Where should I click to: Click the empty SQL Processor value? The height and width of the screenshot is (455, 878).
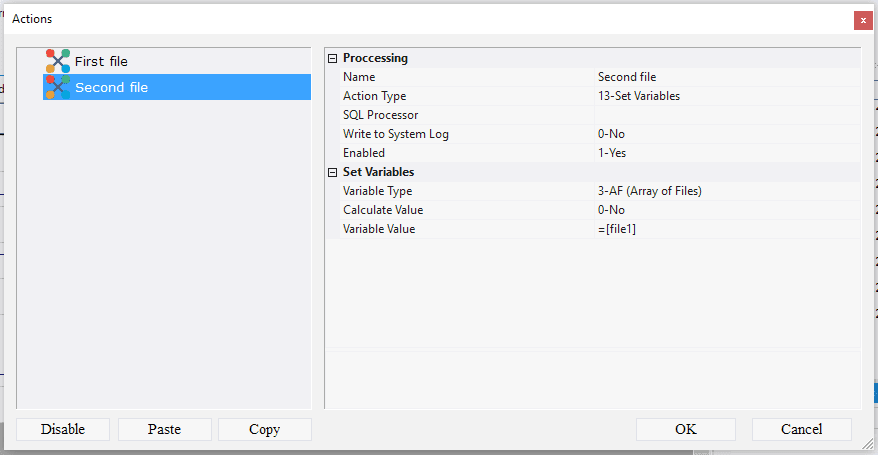coord(726,115)
